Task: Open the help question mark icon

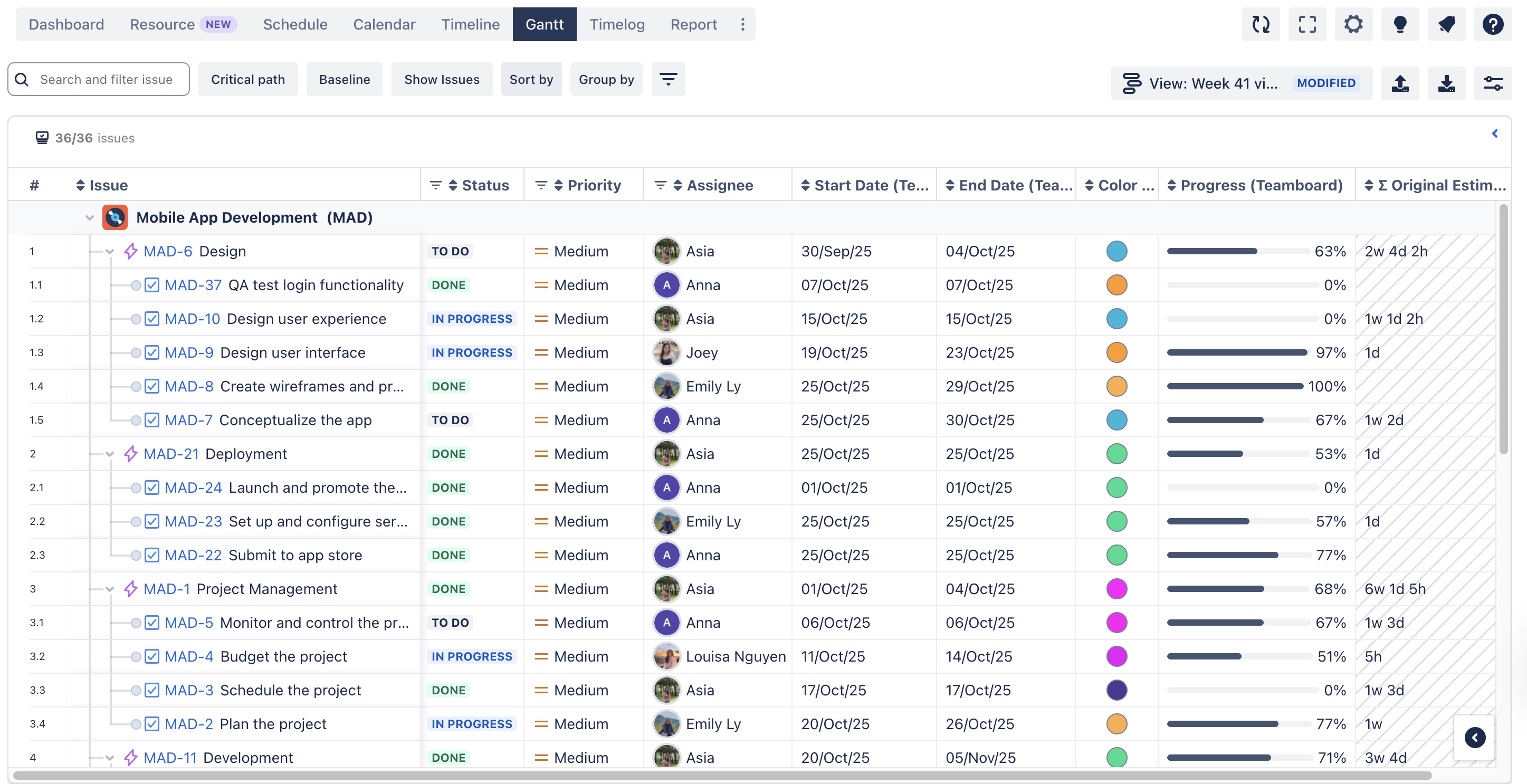Action: tap(1492, 24)
